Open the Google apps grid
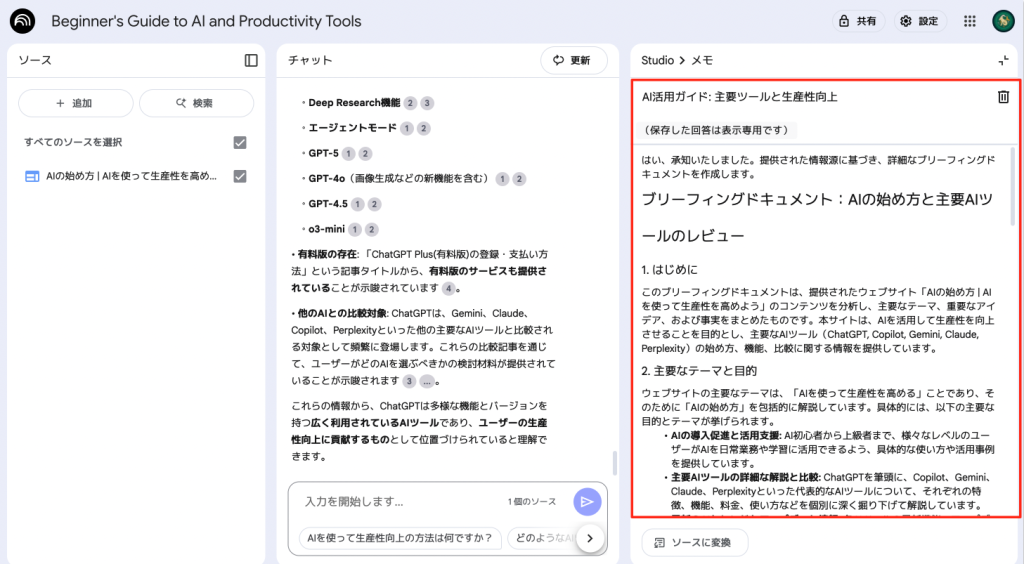Screen dimensions: 1024x564 click(x=969, y=21)
